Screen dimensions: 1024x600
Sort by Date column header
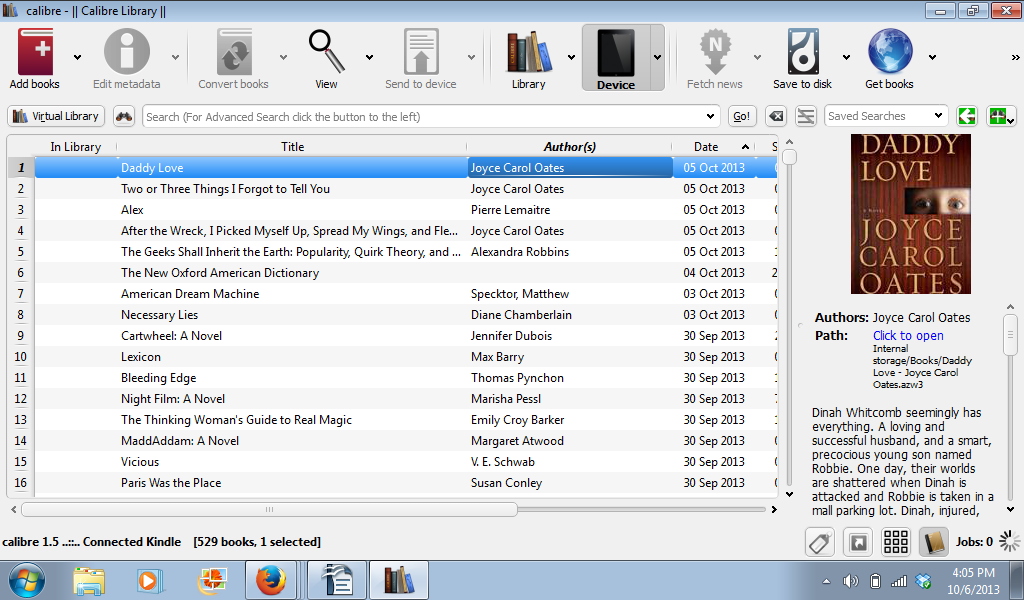coord(713,147)
